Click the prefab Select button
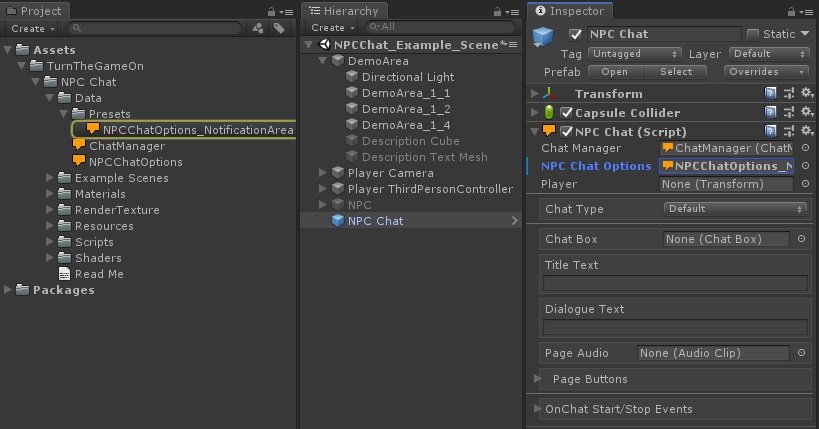The width and height of the screenshot is (819, 429). pos(676,72)
